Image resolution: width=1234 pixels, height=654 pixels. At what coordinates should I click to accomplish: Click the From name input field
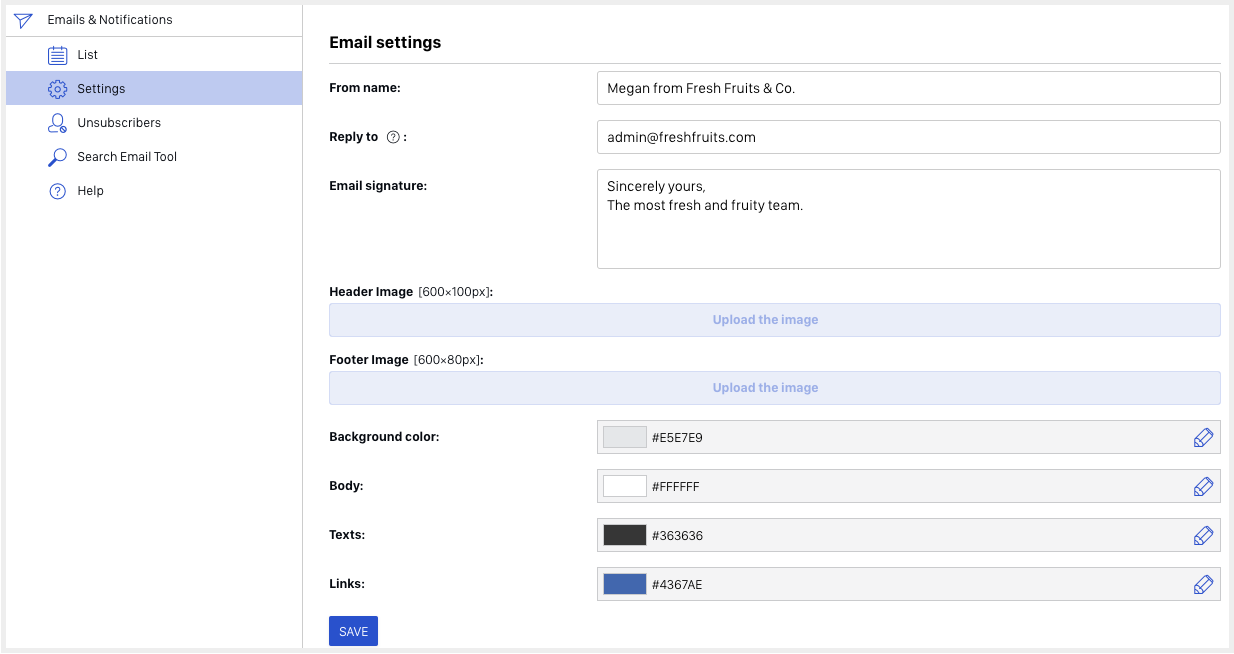pyautogui.click(x=908, y=88)
